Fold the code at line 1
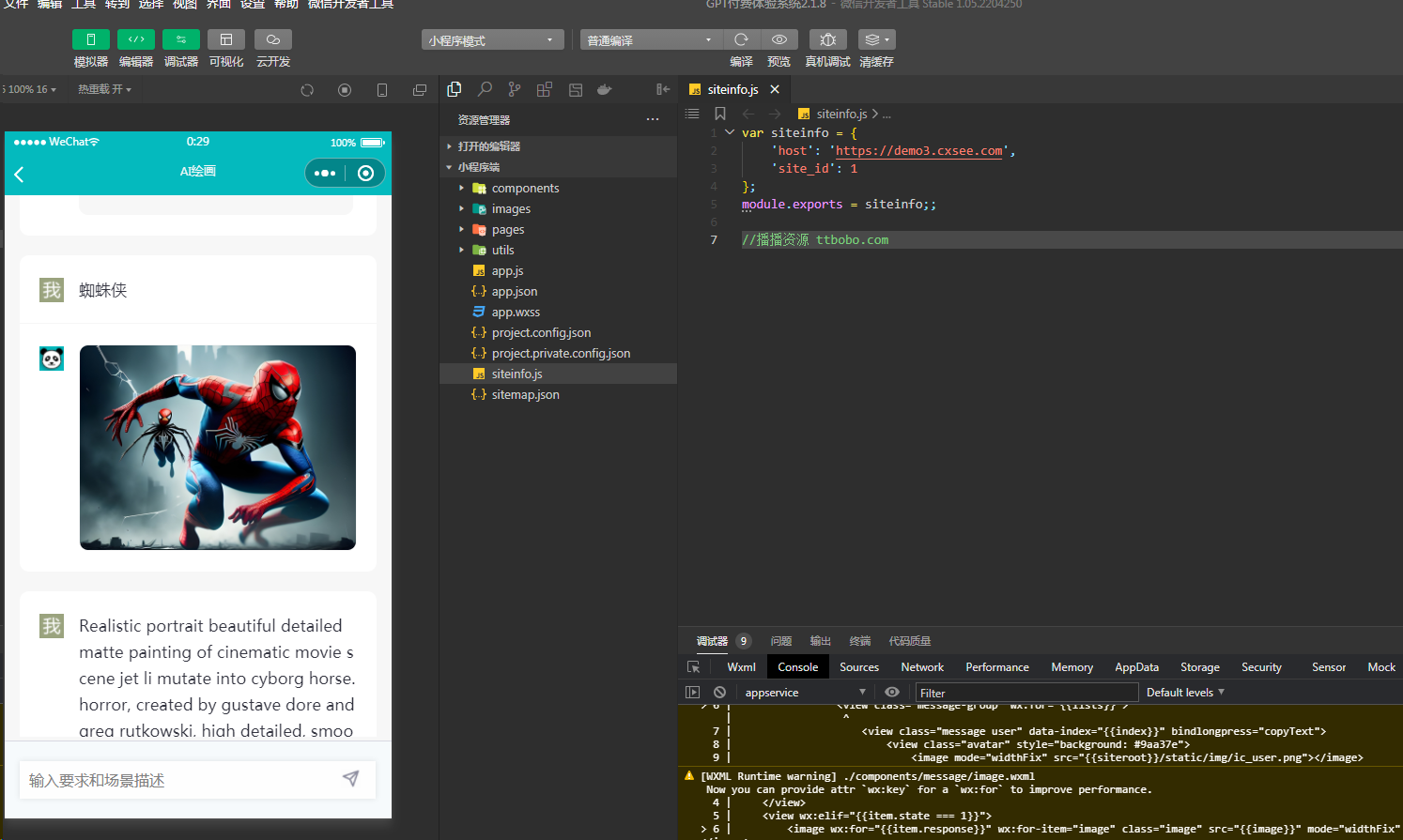This screenshot has height=840, width=1403. (x=730, y=132)
